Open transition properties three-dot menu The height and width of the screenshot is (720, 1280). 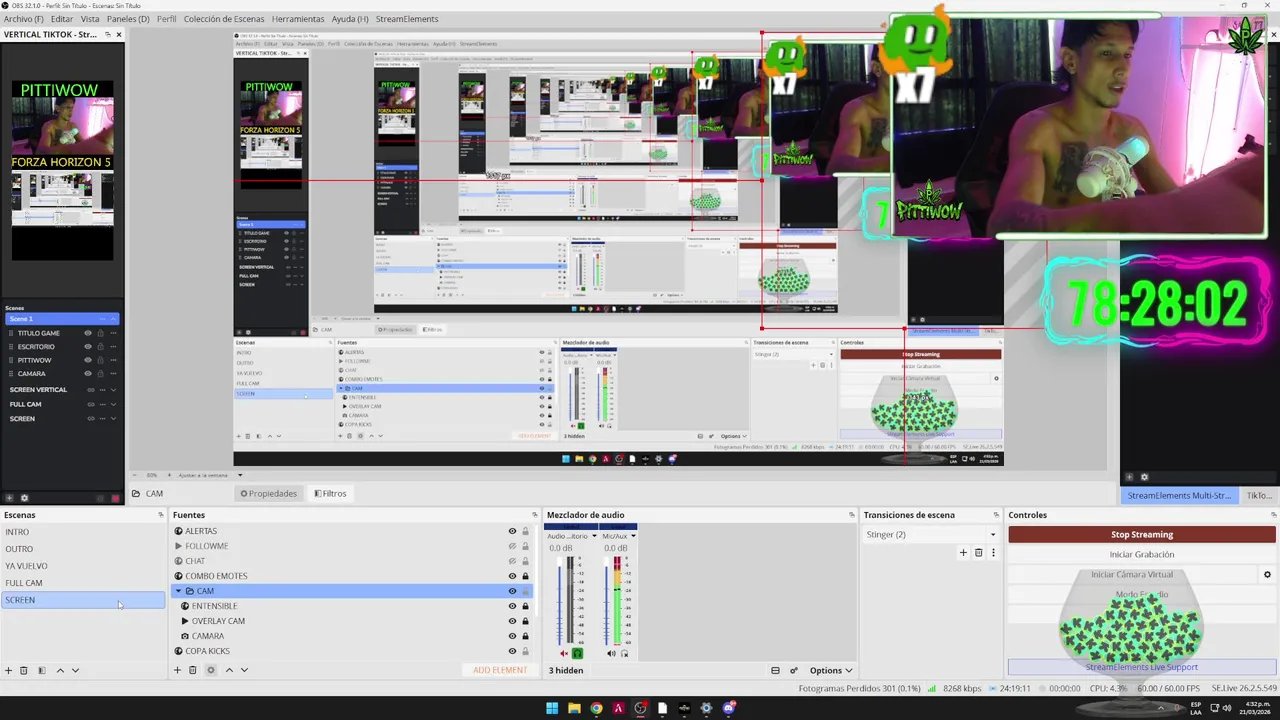(993, 552)
